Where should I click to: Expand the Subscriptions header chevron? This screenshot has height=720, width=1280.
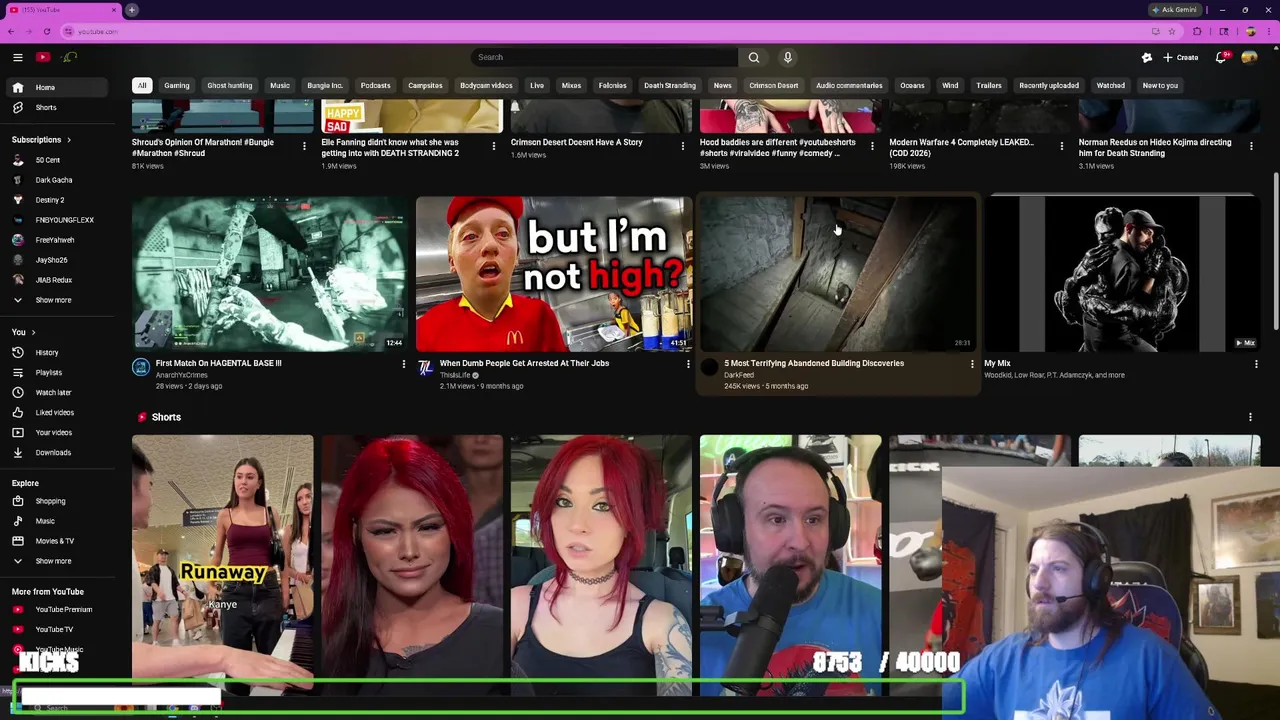pyautogui.click(x=69, y=140)
